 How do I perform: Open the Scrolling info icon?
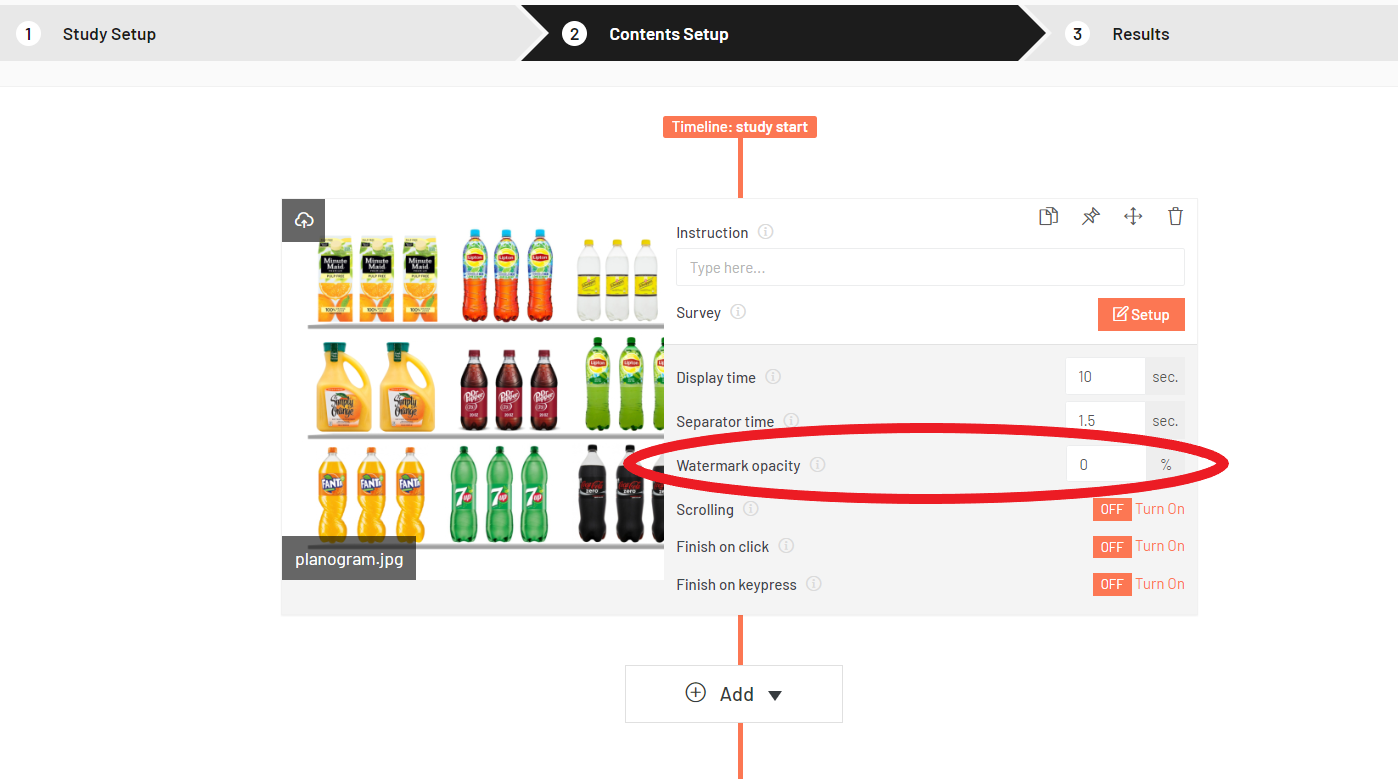point(751,509)
